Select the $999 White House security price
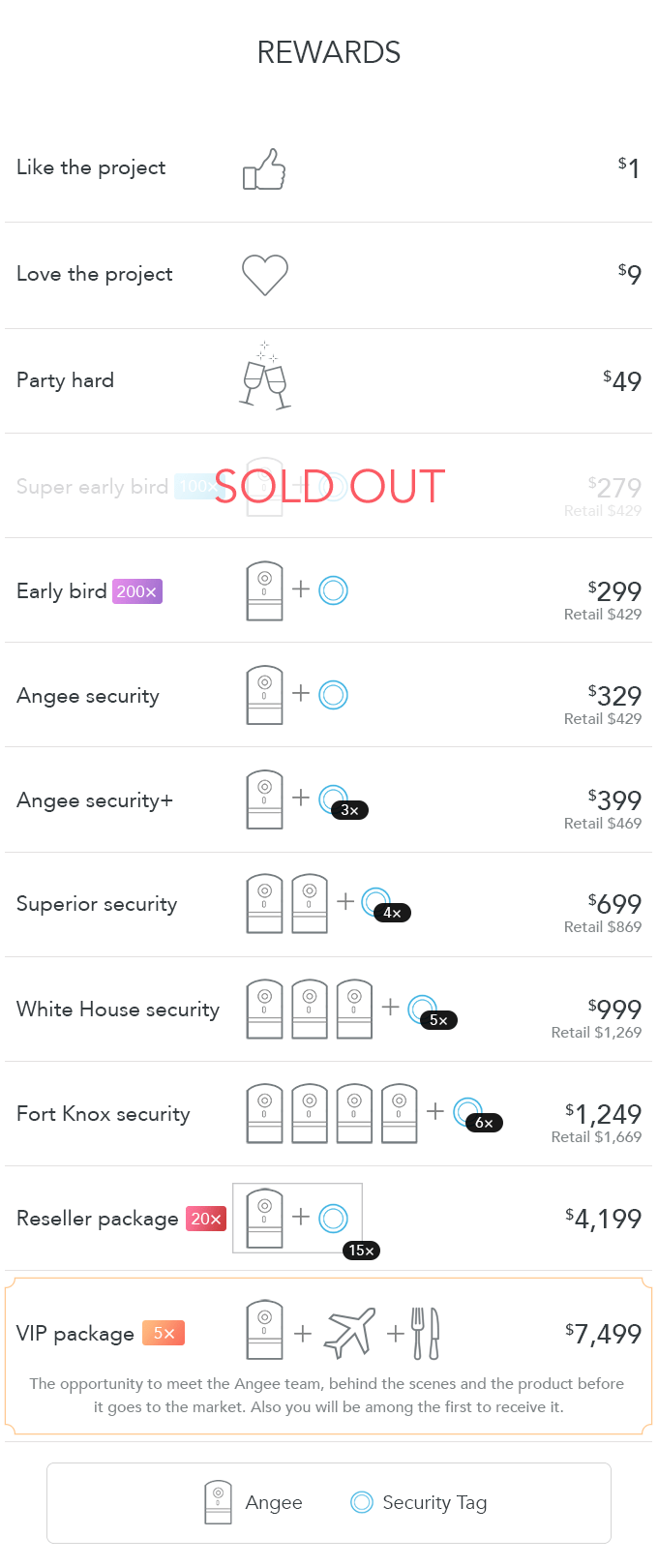This screenshot has height=1568, width=658. (x=615, y=1010)
